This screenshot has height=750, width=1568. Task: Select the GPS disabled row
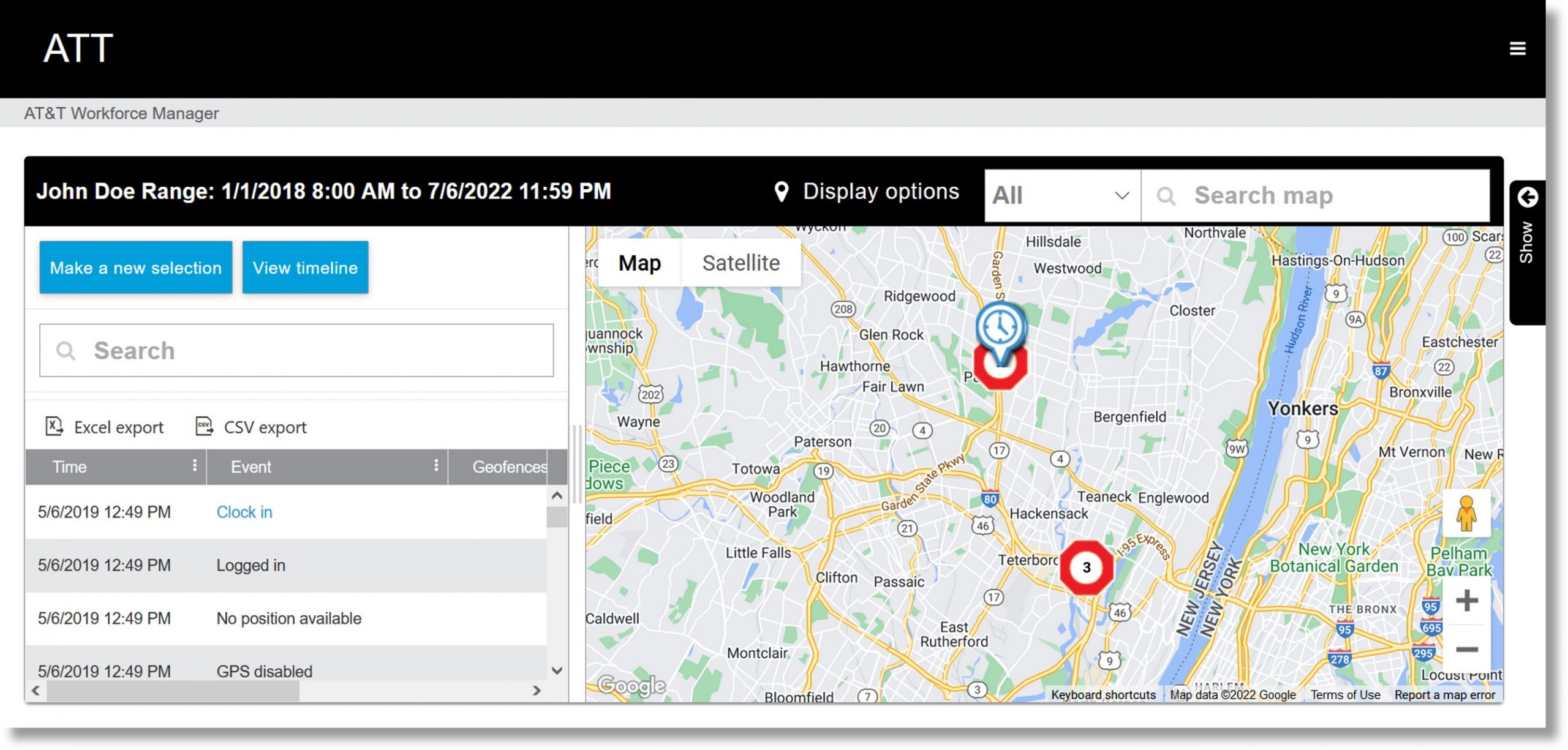click(x=286, y=664)
